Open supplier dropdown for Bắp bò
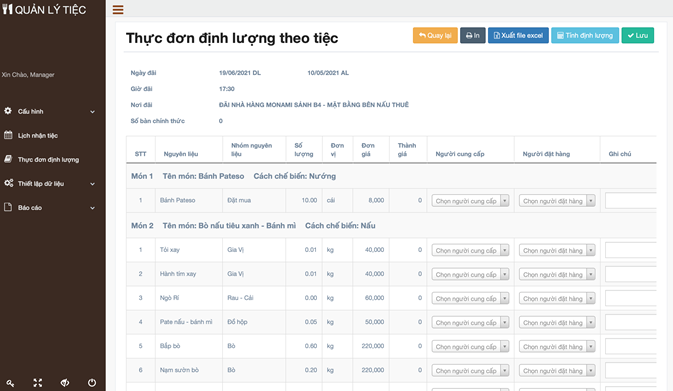This screenshot has width=673, height=391. pyautogui.click(x=470, y=346)
